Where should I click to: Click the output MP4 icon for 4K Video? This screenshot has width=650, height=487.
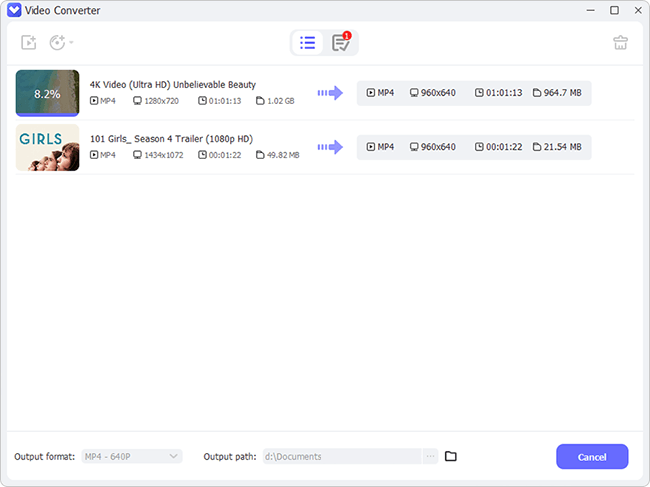pyautogui.click(x=371, y=93)
